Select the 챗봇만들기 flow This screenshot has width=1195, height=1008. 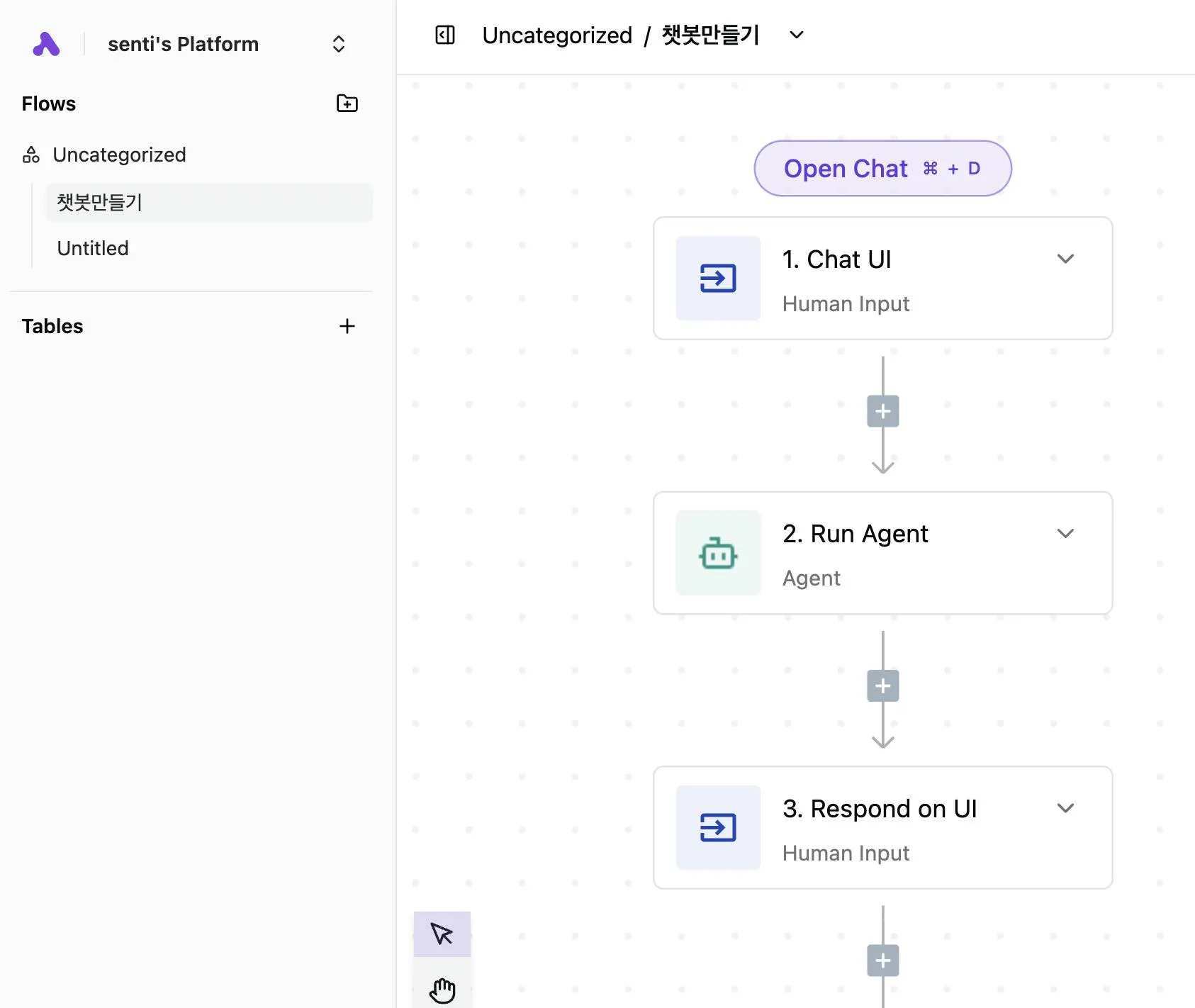click(x=99, y=203)
